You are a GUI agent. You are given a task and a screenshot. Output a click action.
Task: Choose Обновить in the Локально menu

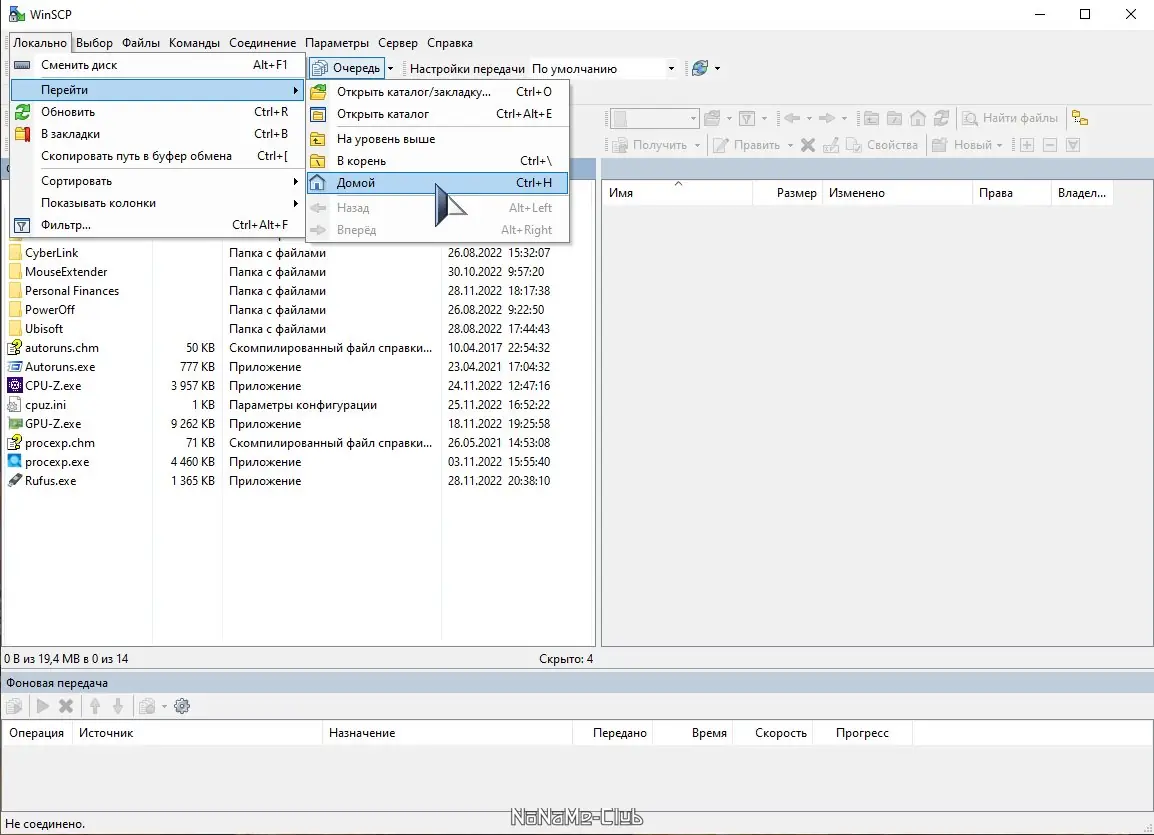(157, 112)
